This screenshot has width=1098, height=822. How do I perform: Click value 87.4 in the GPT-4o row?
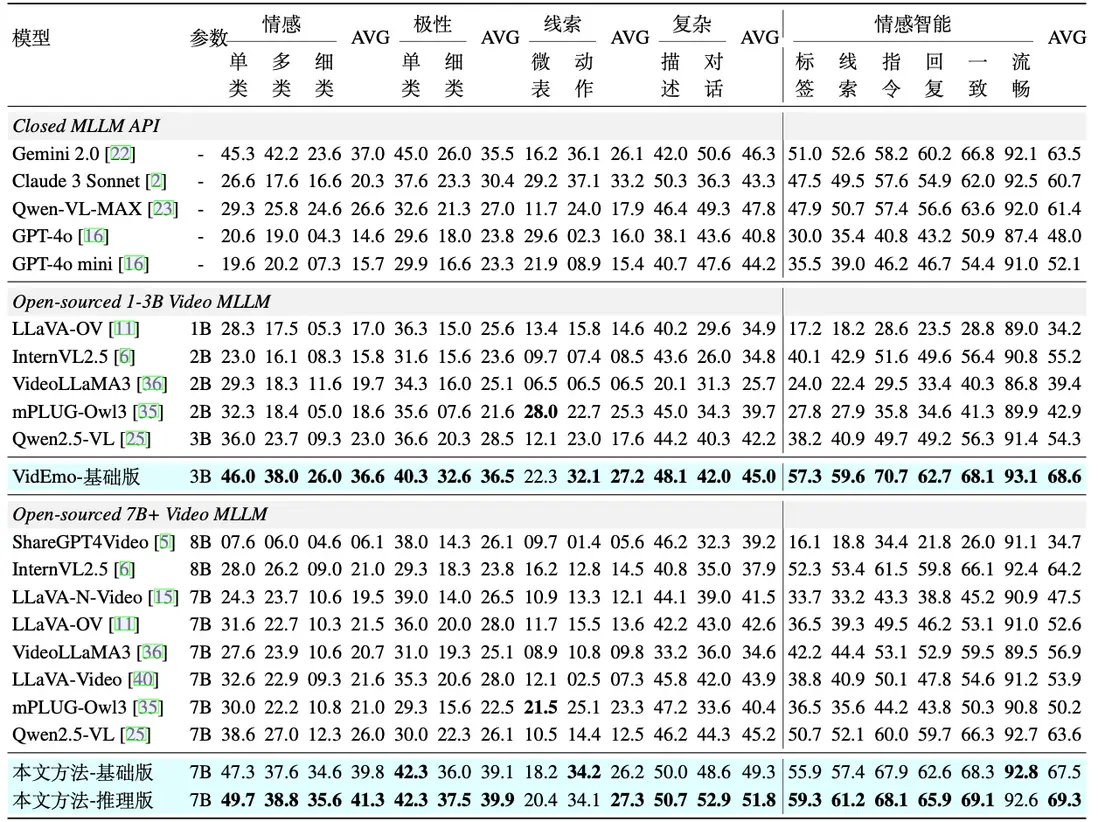coord(1021,236)
